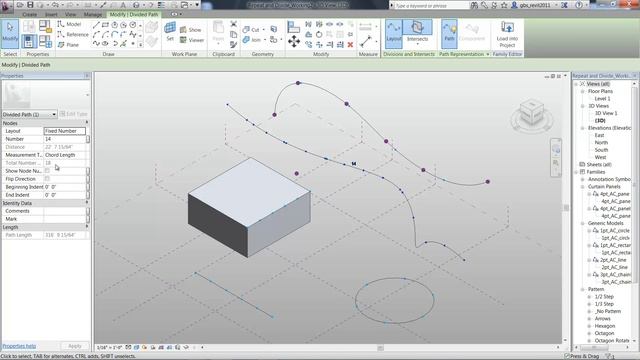Collapse the Families tree node

[x=576, y=172]
